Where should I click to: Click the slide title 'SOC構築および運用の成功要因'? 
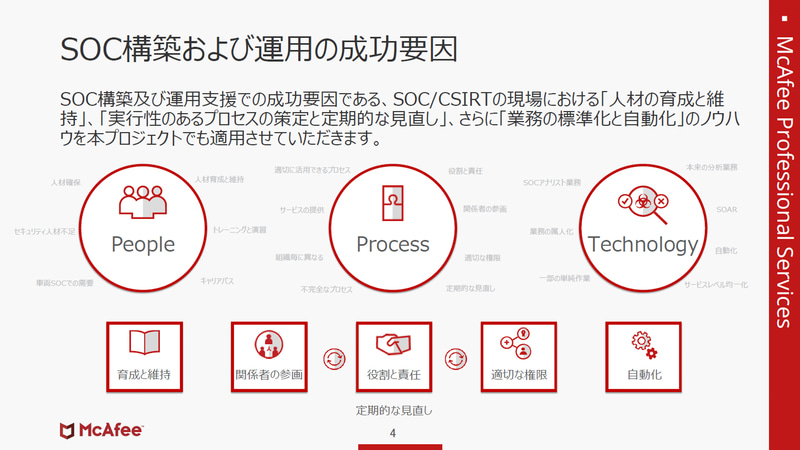click(259, 49)
